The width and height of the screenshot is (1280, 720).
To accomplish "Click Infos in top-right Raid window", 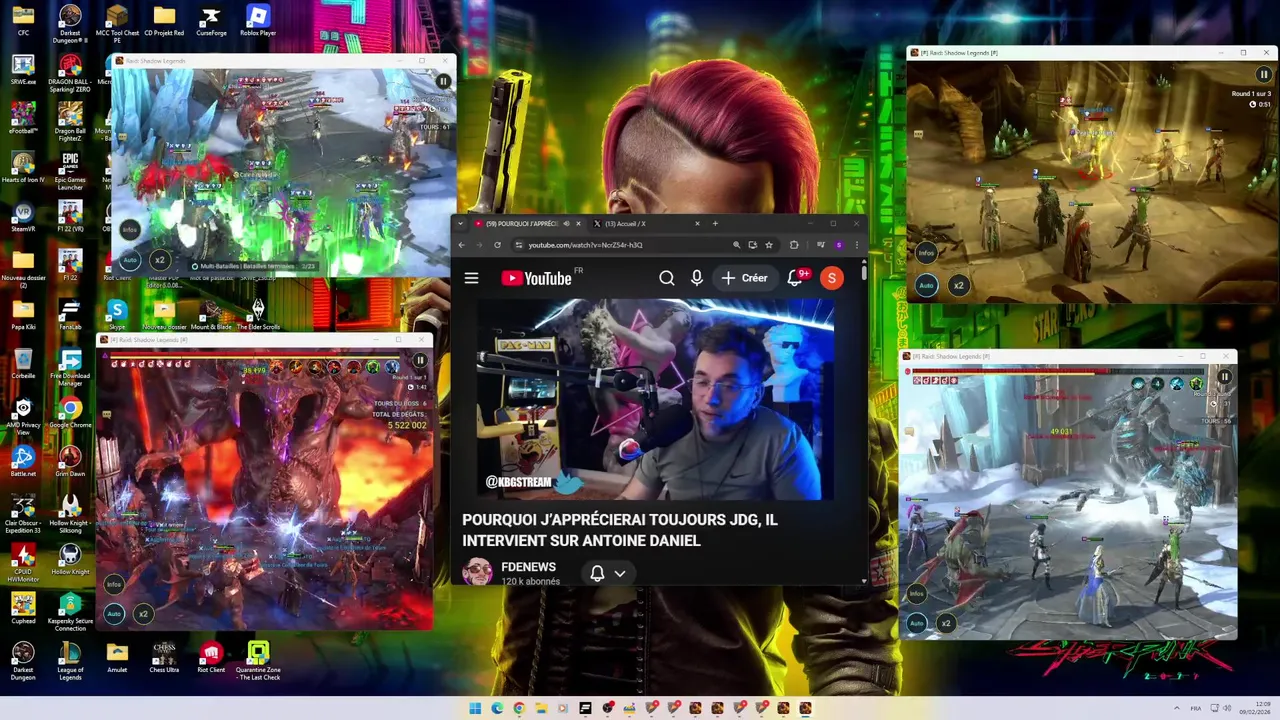I will coord(926,252).
